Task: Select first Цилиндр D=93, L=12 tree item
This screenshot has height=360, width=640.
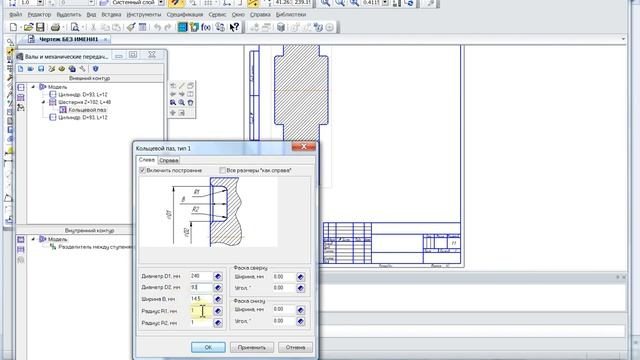Action: pos(82,94)
